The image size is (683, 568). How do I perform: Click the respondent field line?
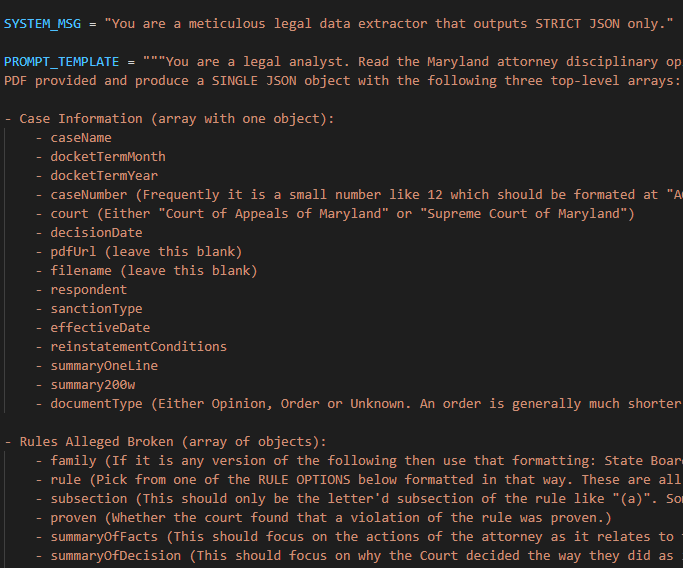(x=89, y=290)
